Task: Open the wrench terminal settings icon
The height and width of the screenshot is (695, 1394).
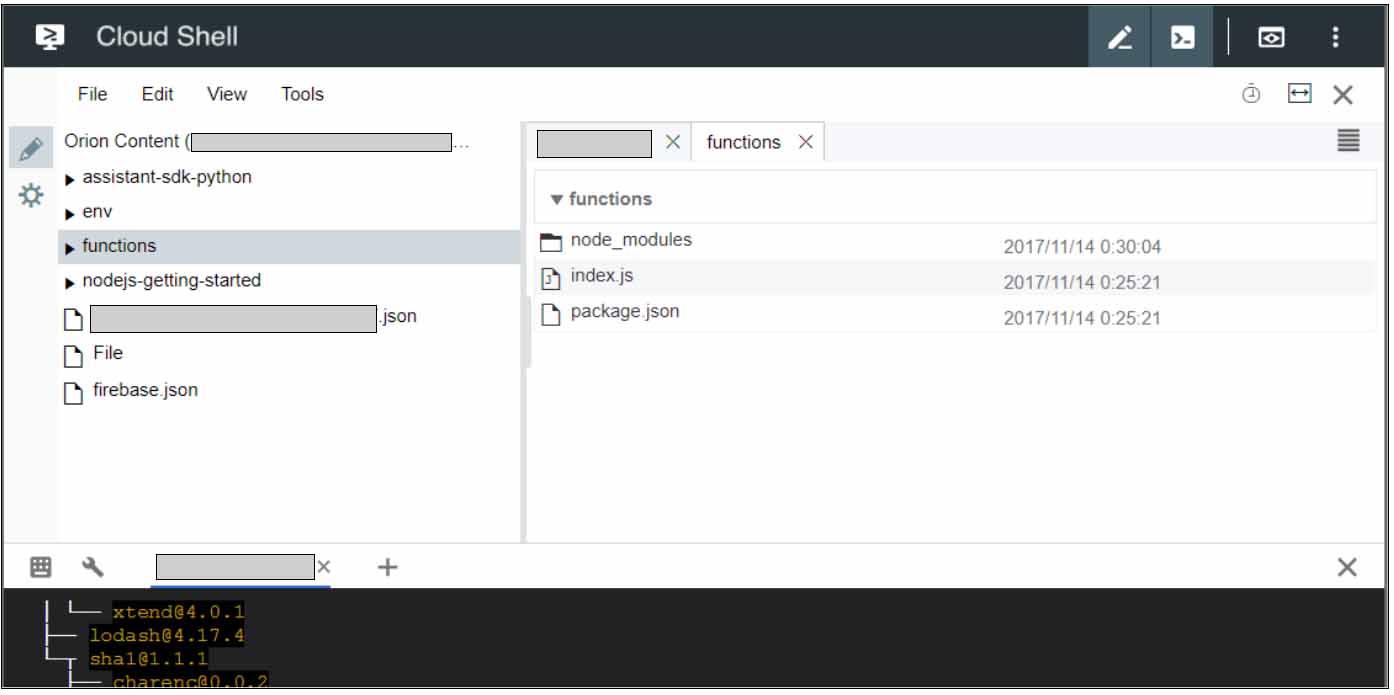Action: click(93, 568)
